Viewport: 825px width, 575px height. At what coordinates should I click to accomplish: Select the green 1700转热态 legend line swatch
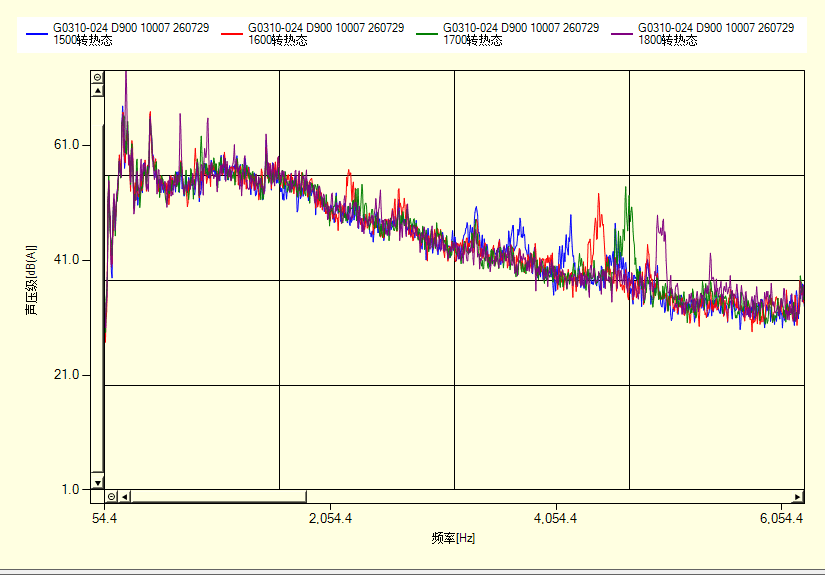tap(427, 34)
